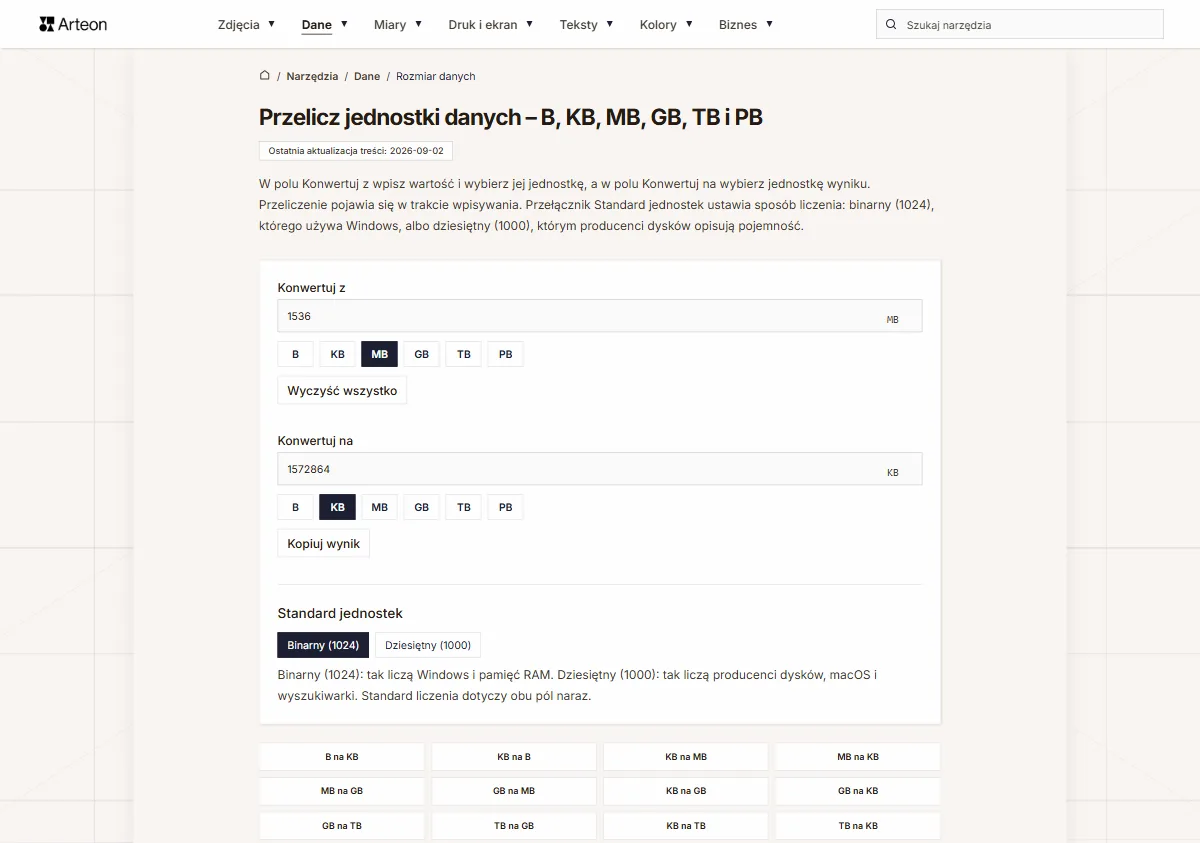Expand the Dane menu arrow
Screen dimensions: 1200x843
point(344,24)
